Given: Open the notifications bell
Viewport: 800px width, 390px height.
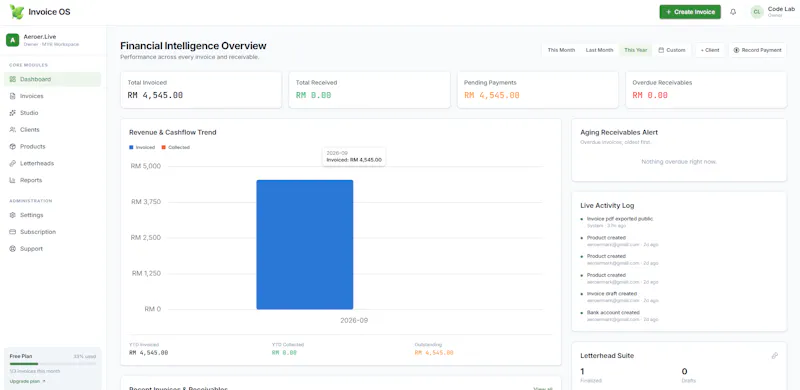Looking at the screenshot, I should click(x=733, y=12).
